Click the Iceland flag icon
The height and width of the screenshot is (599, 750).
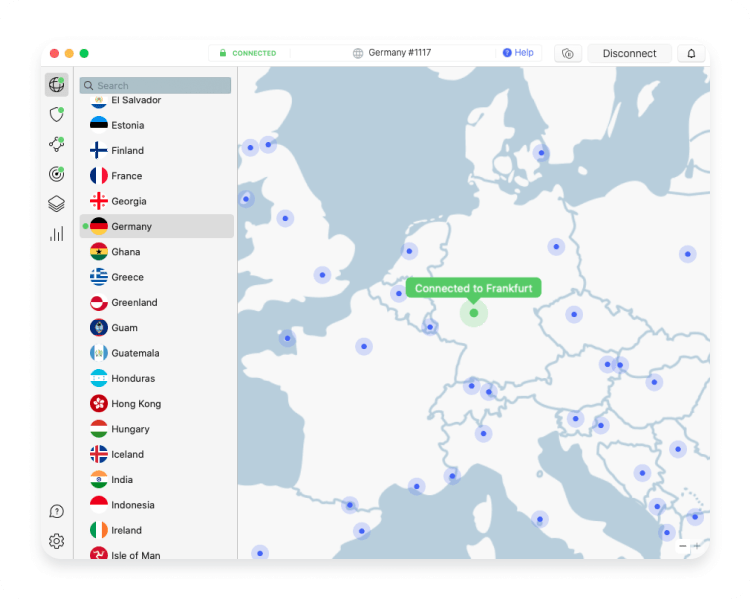click(x=99, y=455)
